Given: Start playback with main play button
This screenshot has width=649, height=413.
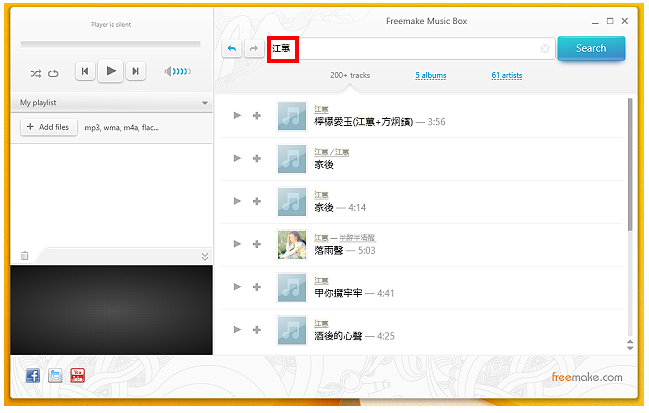Looking at the screenshot, I should point(111,71).
